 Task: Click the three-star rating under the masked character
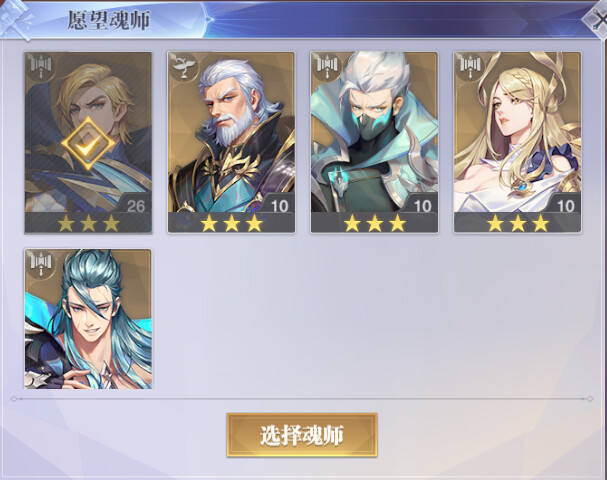click(x=375, y=223)
